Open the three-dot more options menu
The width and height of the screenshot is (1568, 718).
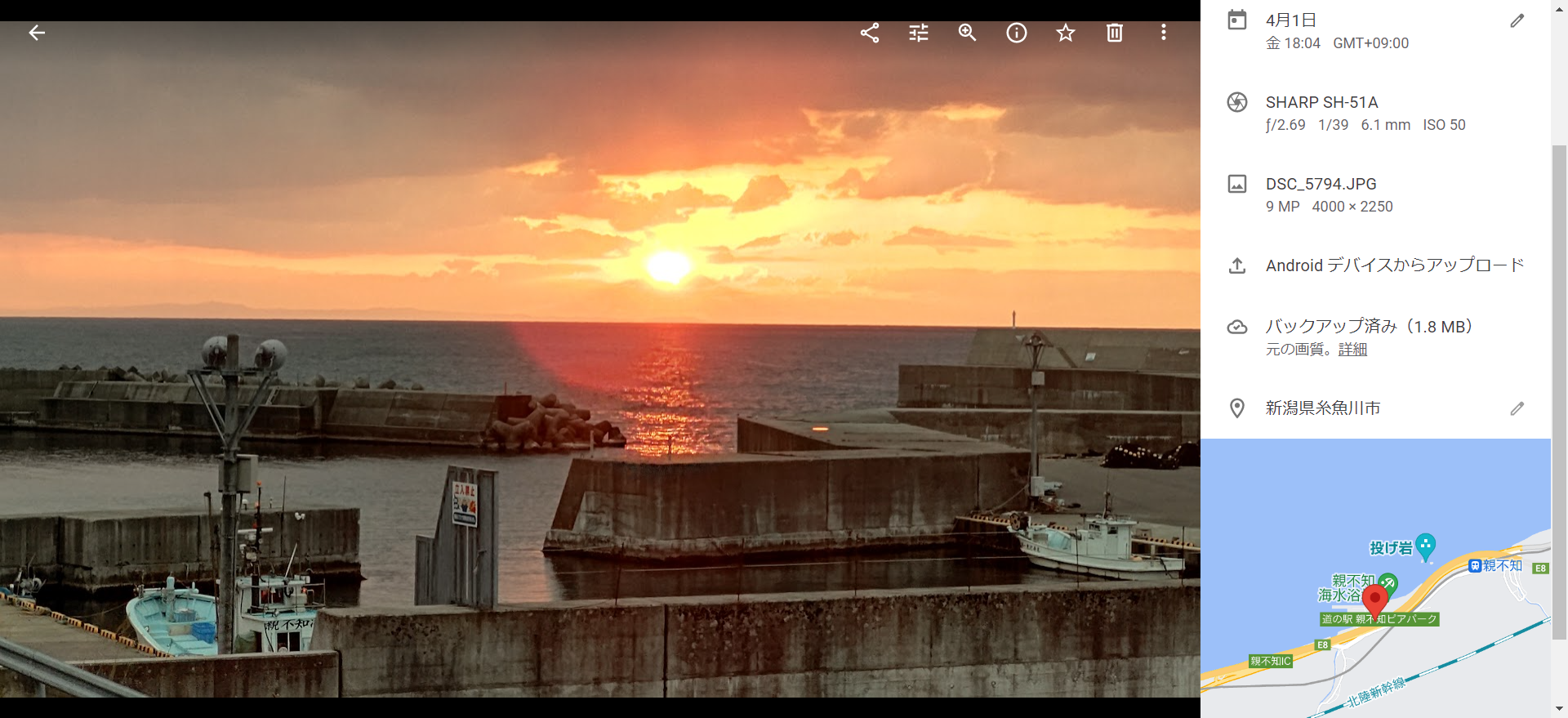(1164, 33)
